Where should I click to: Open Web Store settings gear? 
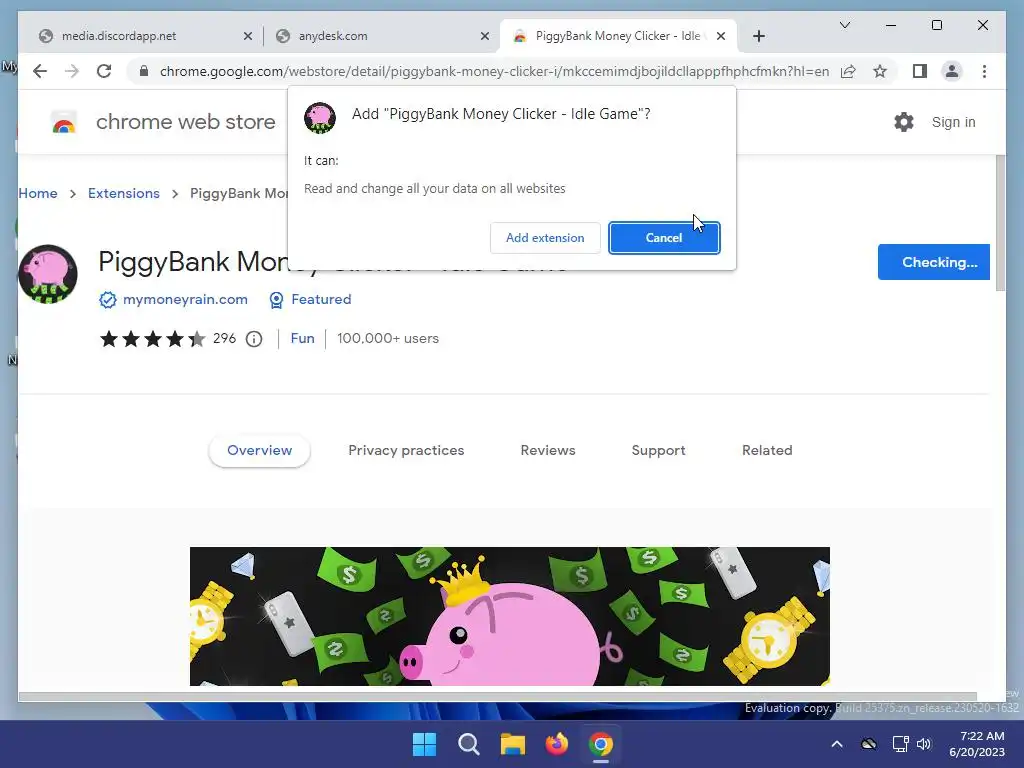coord(904,122)
